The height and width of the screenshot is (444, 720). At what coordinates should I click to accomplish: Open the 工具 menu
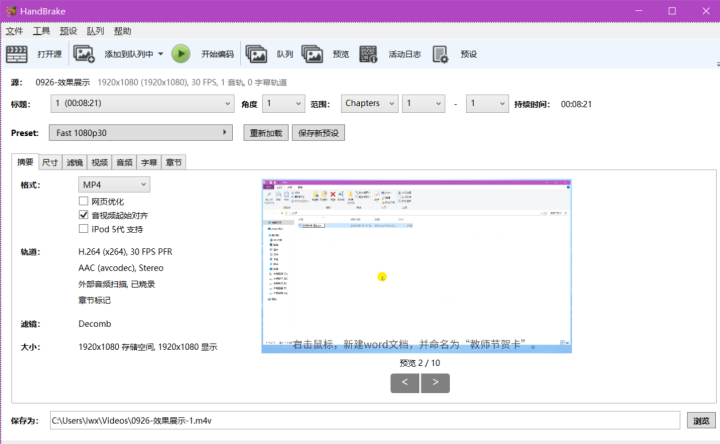41,31
